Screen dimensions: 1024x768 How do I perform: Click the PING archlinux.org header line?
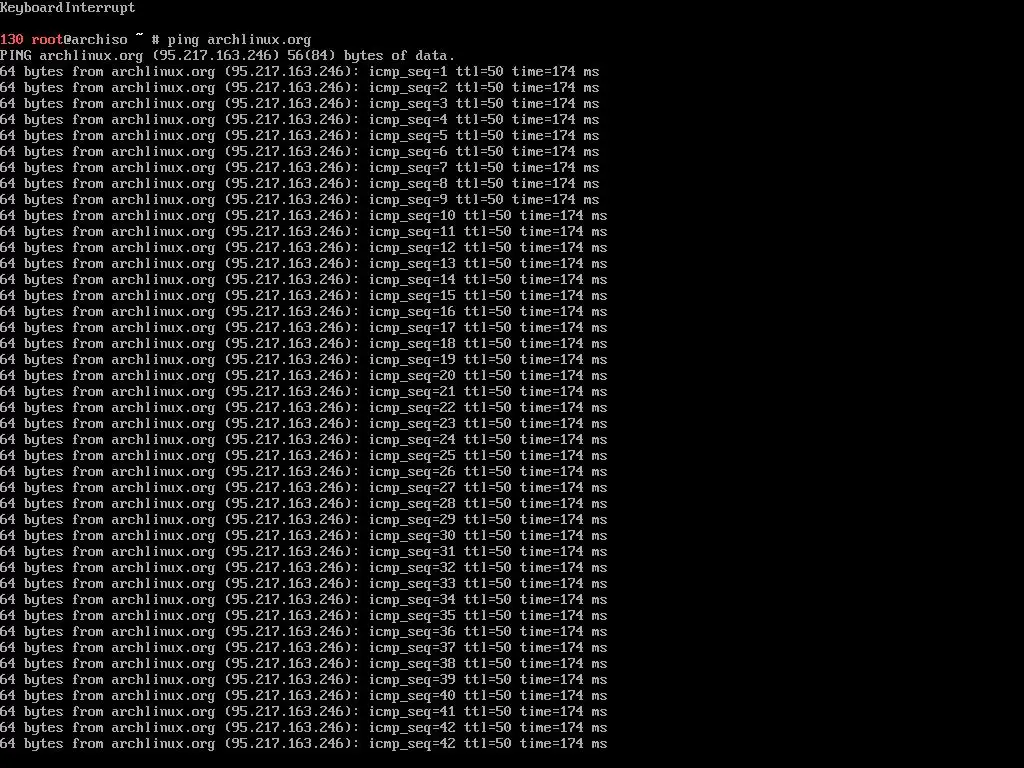click(227, 56)
